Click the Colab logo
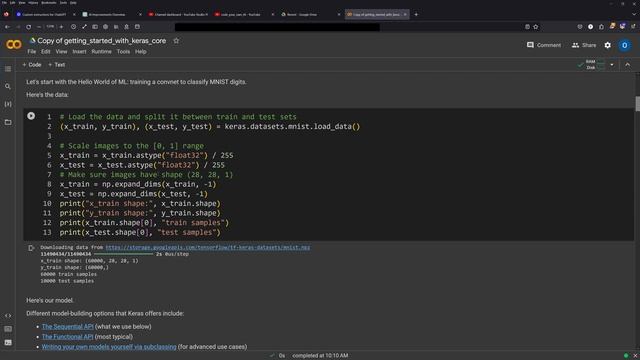 [x=13, y=44]
